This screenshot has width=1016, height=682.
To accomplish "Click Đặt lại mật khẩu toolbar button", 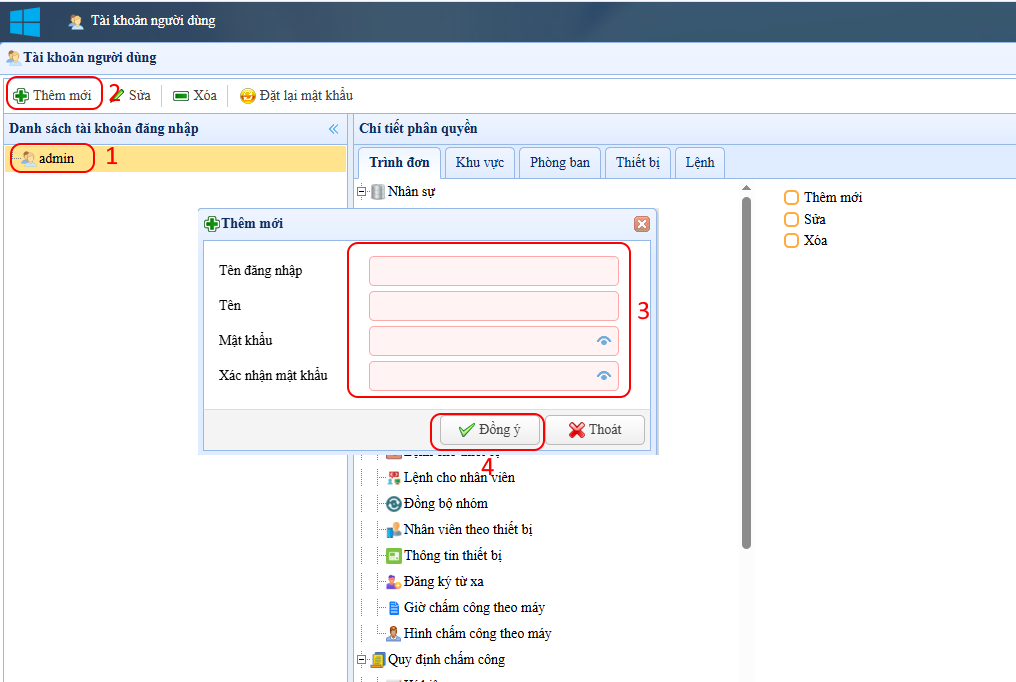I will pos(296,95).
